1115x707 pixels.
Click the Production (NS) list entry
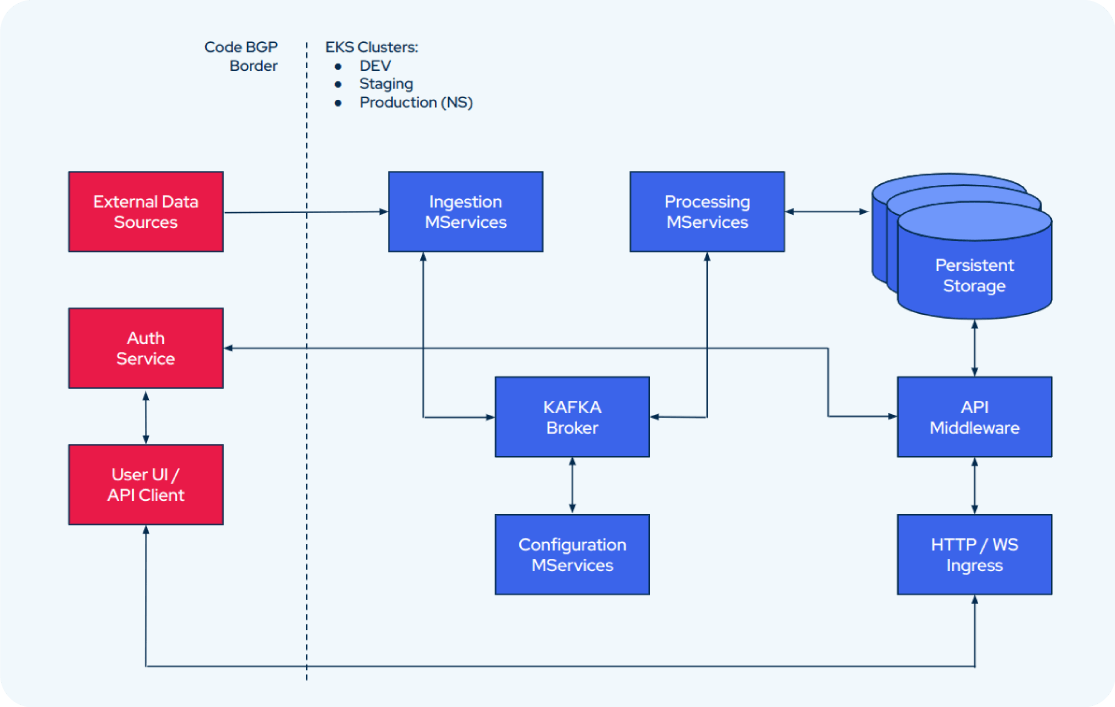416,102
